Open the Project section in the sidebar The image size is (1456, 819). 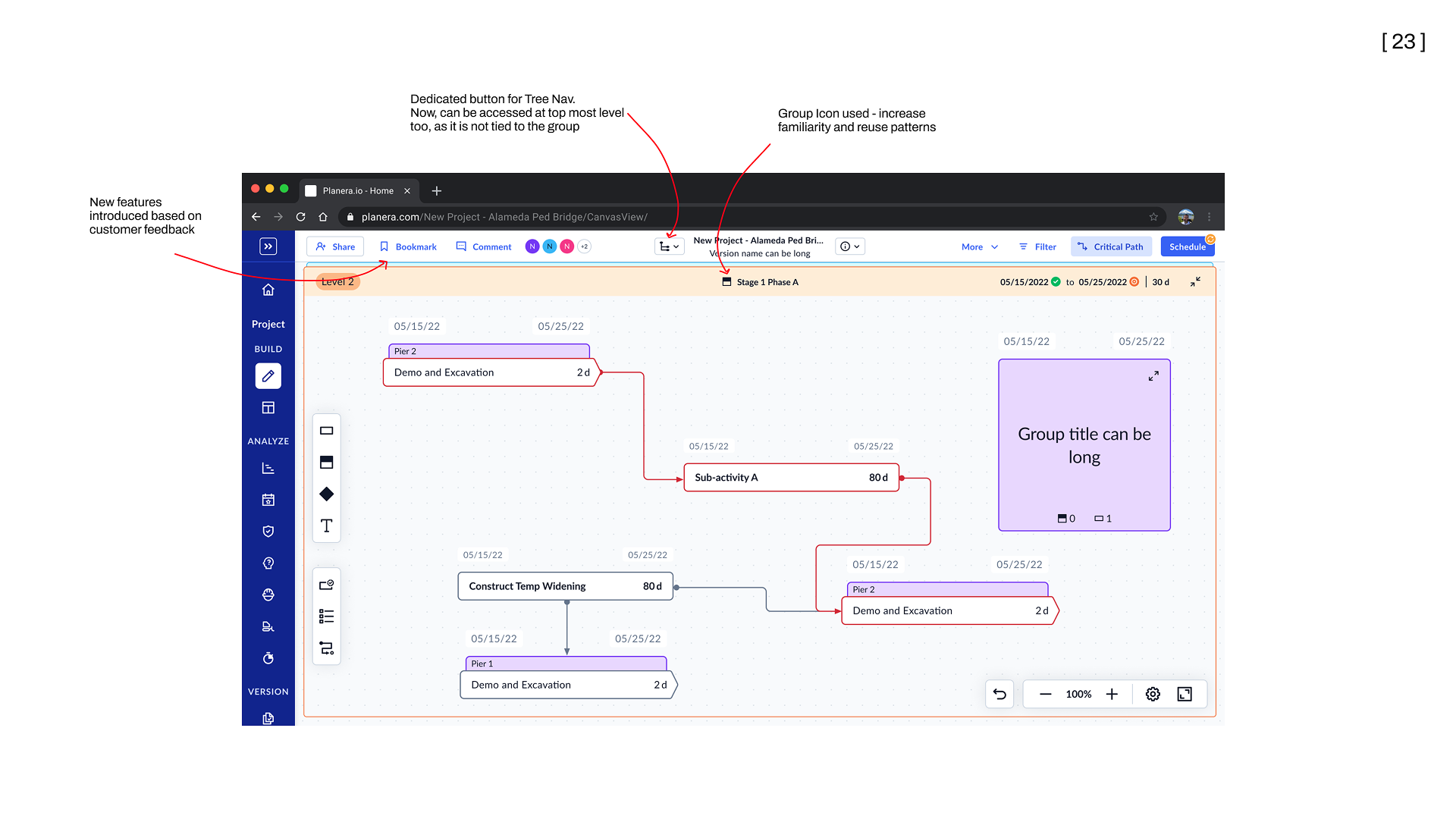268,324
